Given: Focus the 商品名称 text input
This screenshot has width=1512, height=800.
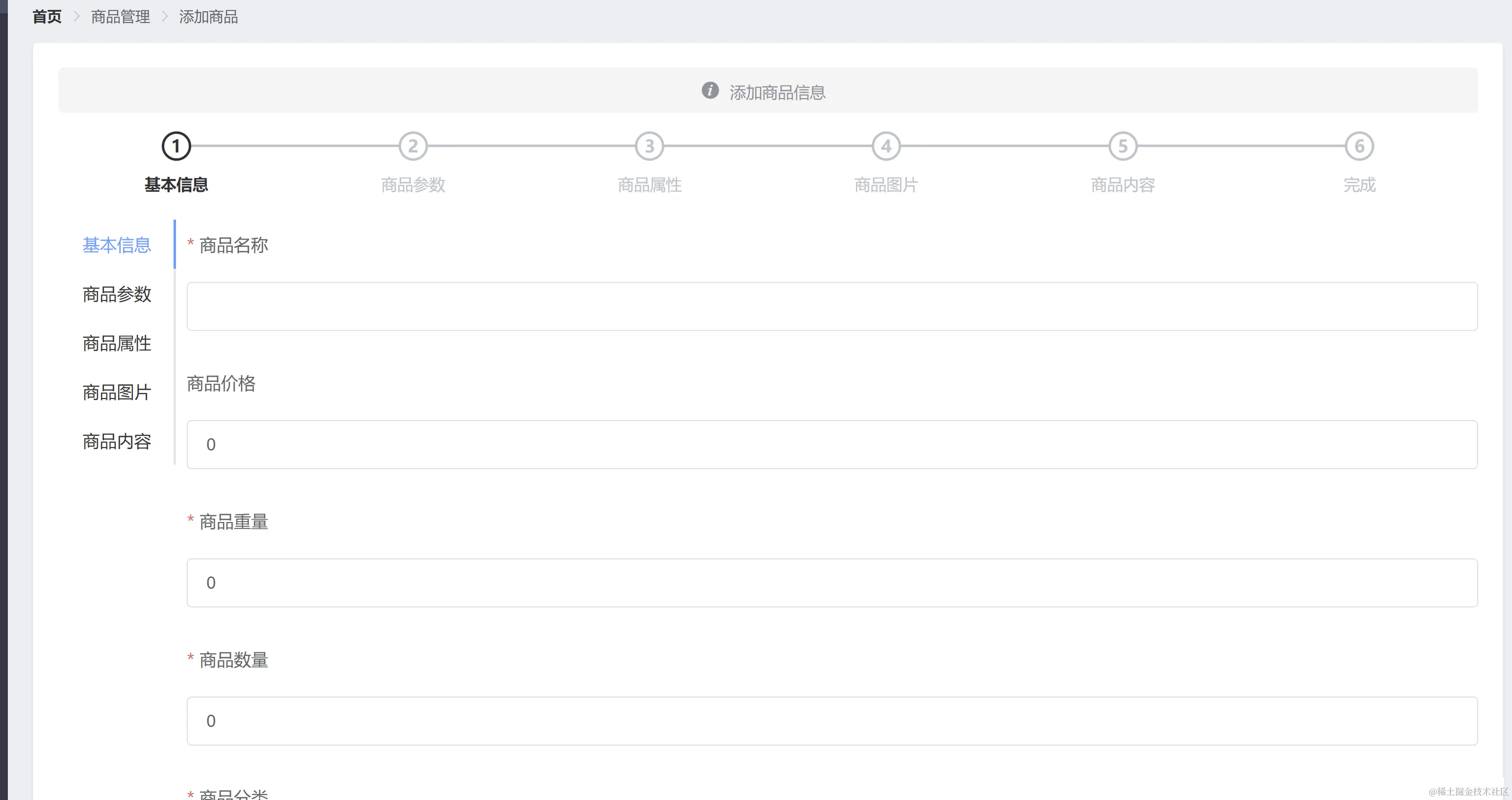Looking at the screenshot, I should [831, 306].
